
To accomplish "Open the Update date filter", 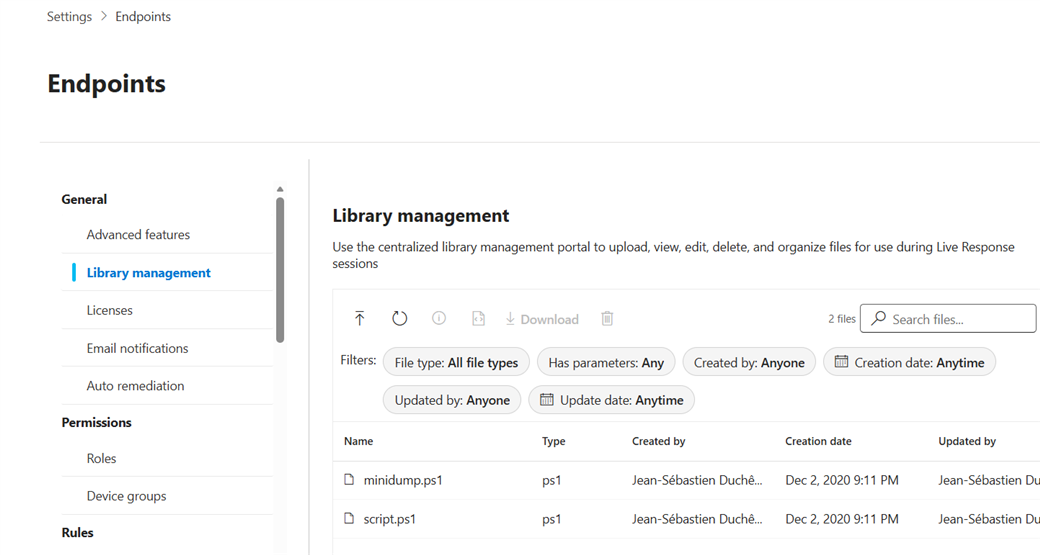I will pos(611,400).
